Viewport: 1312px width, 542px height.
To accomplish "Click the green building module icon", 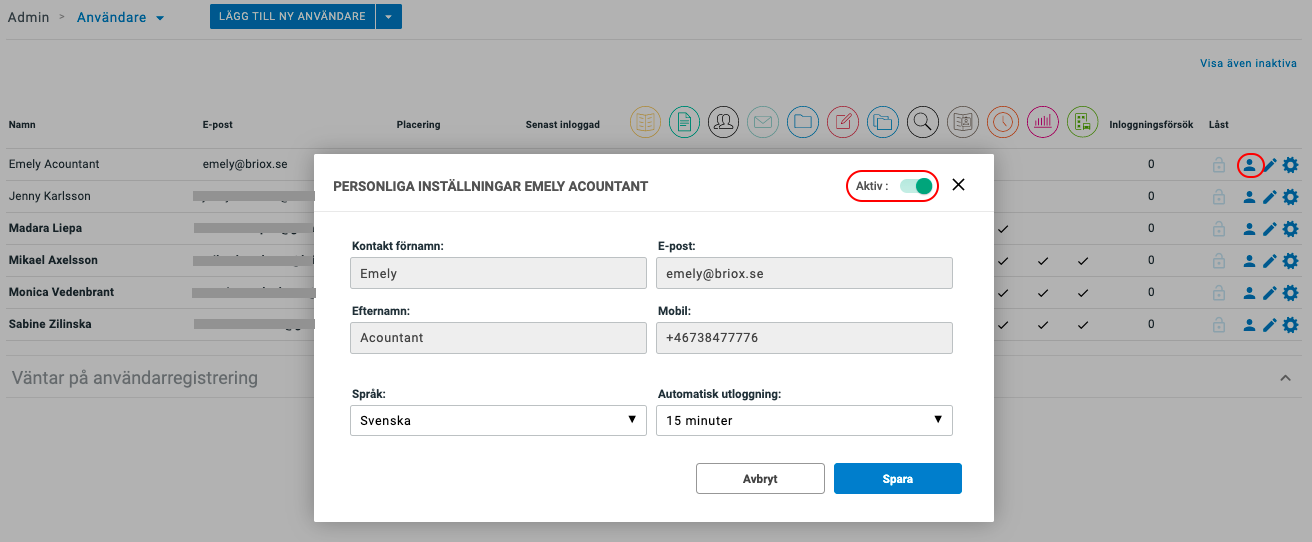I will point(1083,122).
